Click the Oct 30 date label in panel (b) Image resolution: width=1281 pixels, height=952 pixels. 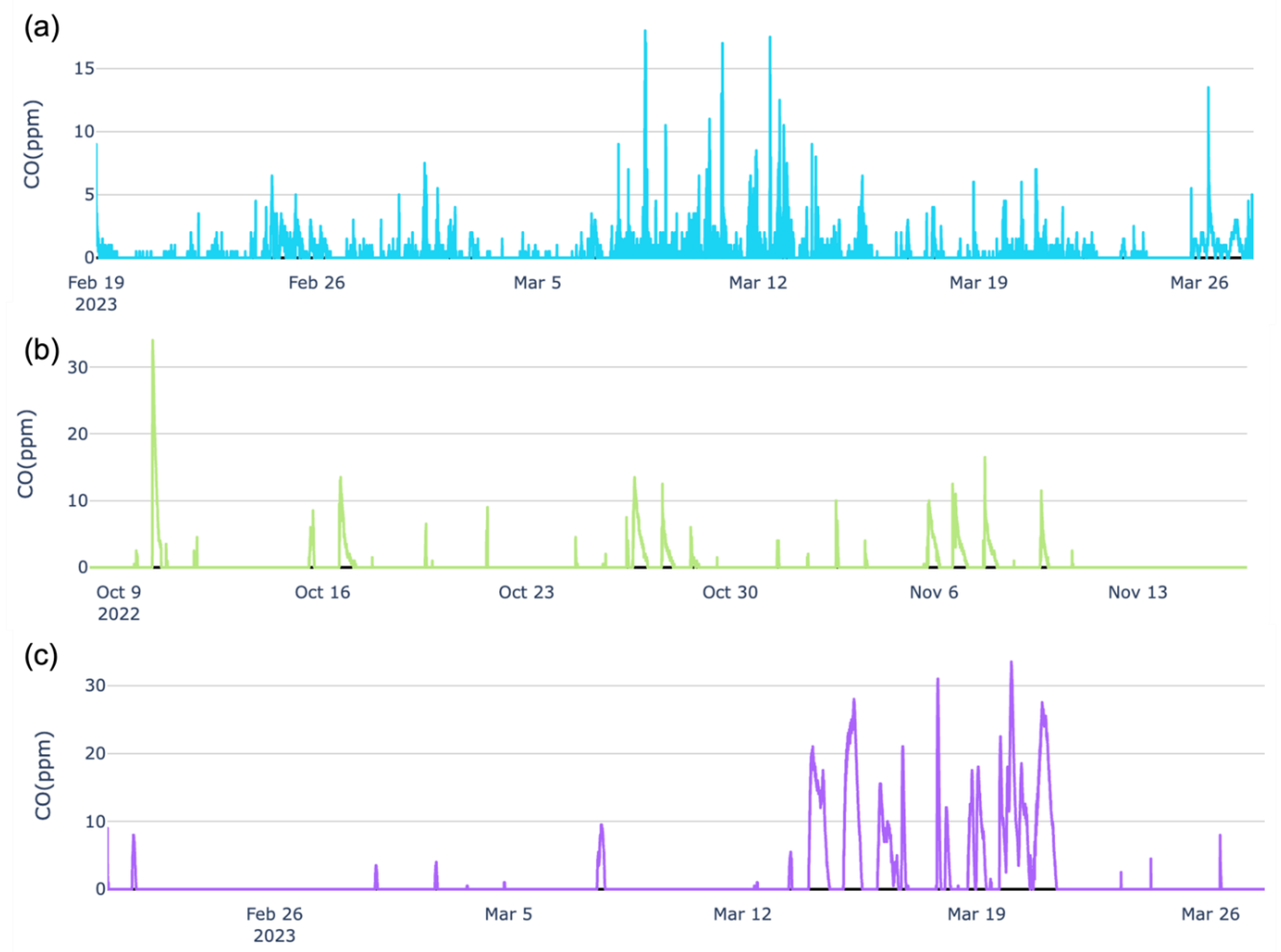coord(729,592)
